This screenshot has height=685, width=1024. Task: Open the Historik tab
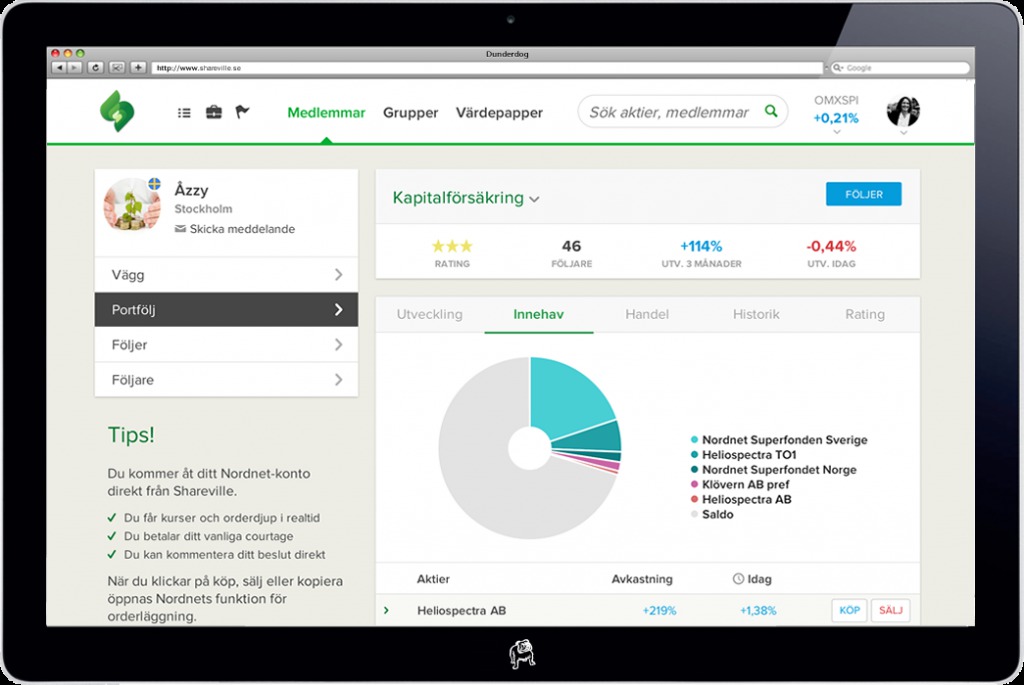tap(756, 314)
